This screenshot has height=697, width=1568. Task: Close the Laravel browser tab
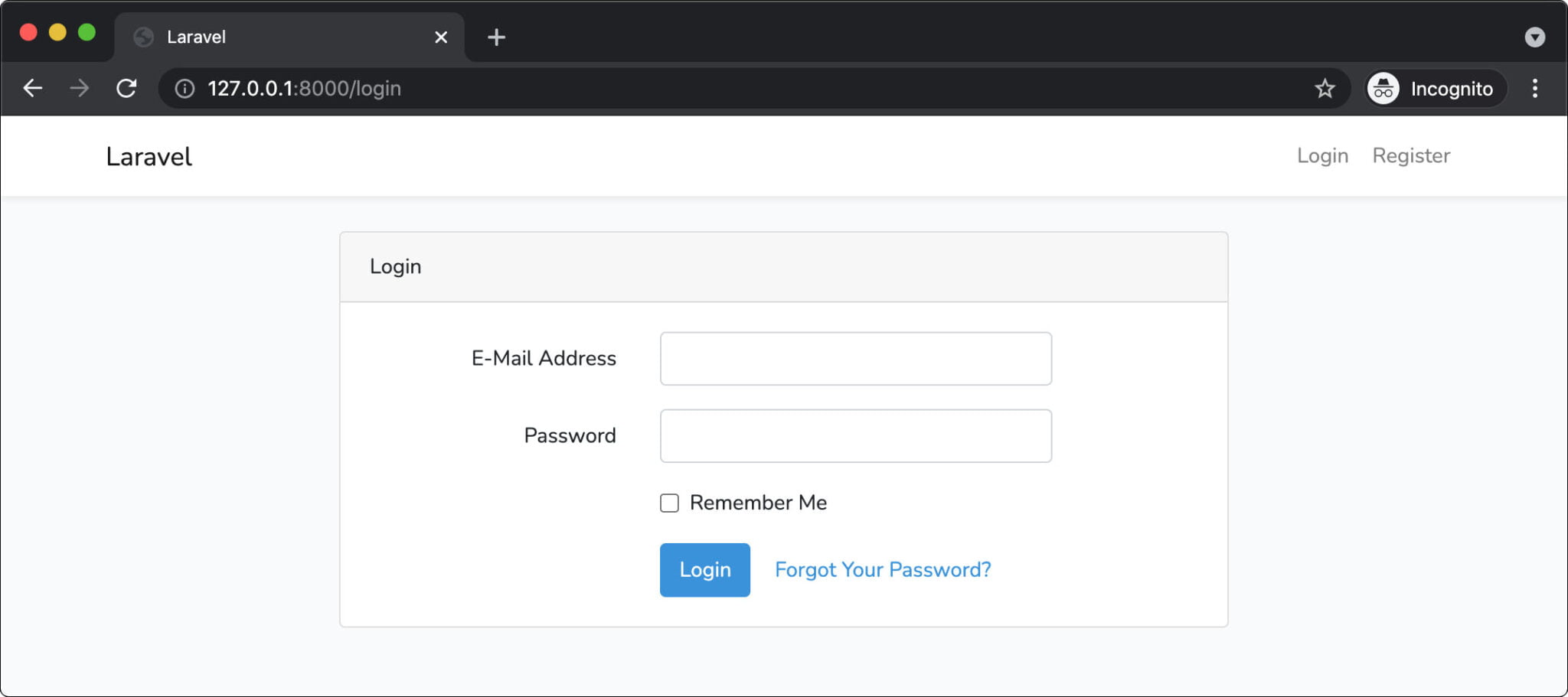440,37
